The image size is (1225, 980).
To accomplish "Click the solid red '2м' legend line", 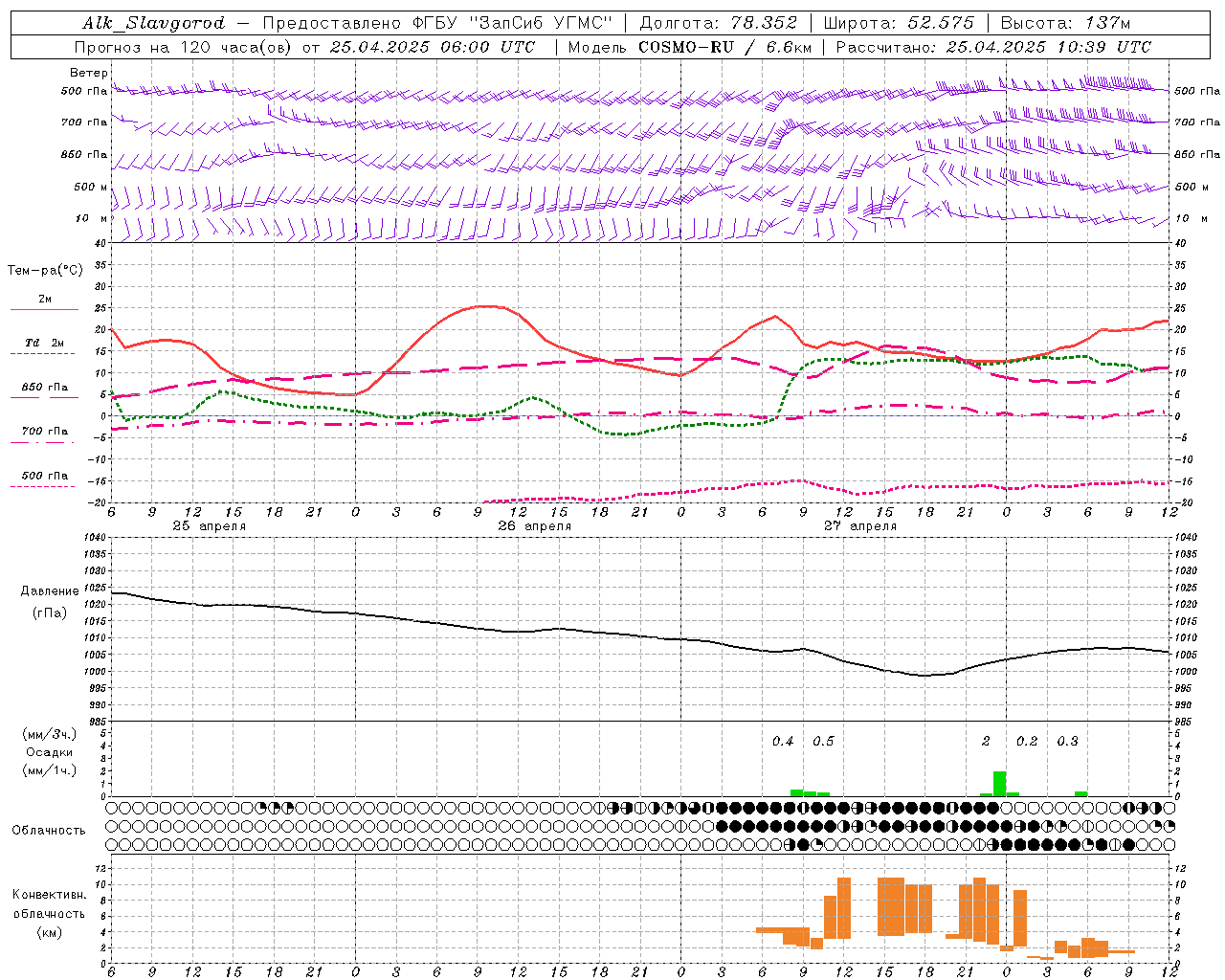I will click(x=44, y=309).
